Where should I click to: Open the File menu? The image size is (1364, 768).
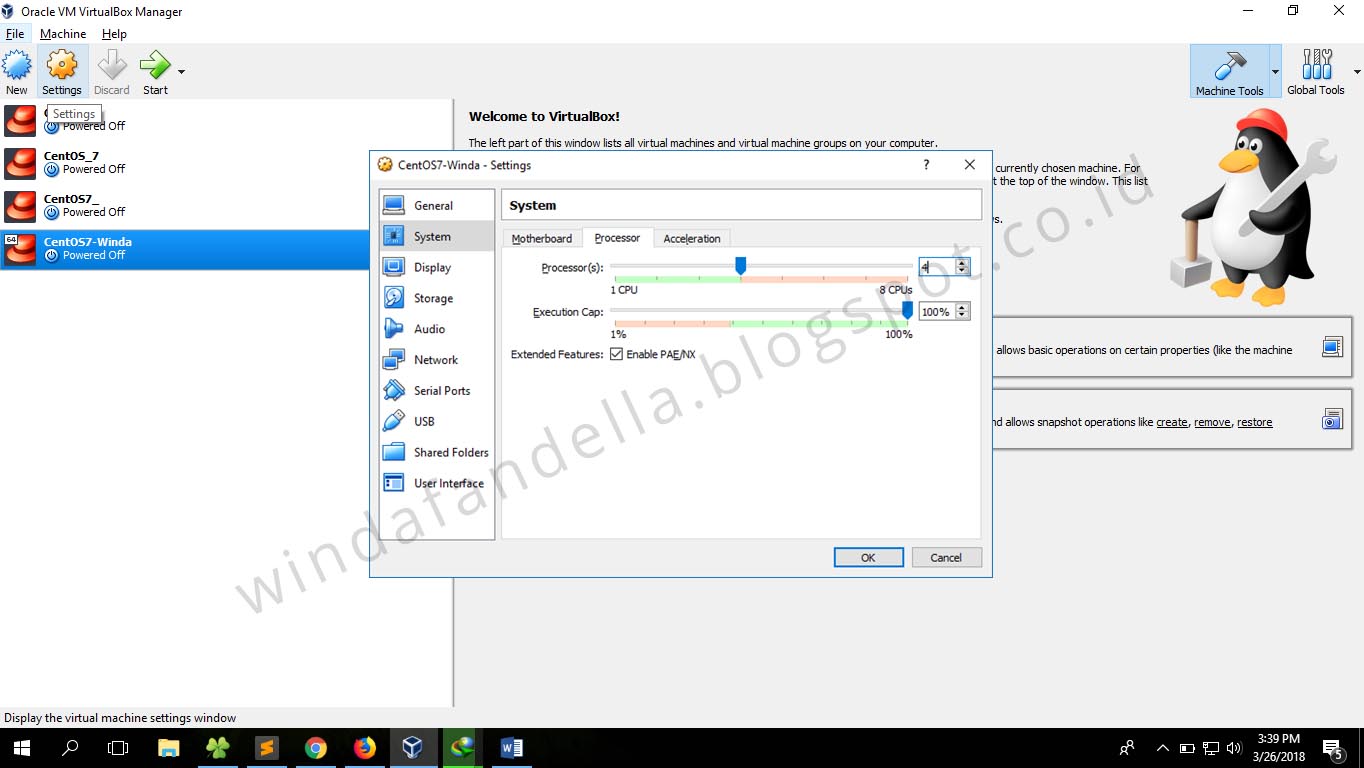tap(15, 34)
